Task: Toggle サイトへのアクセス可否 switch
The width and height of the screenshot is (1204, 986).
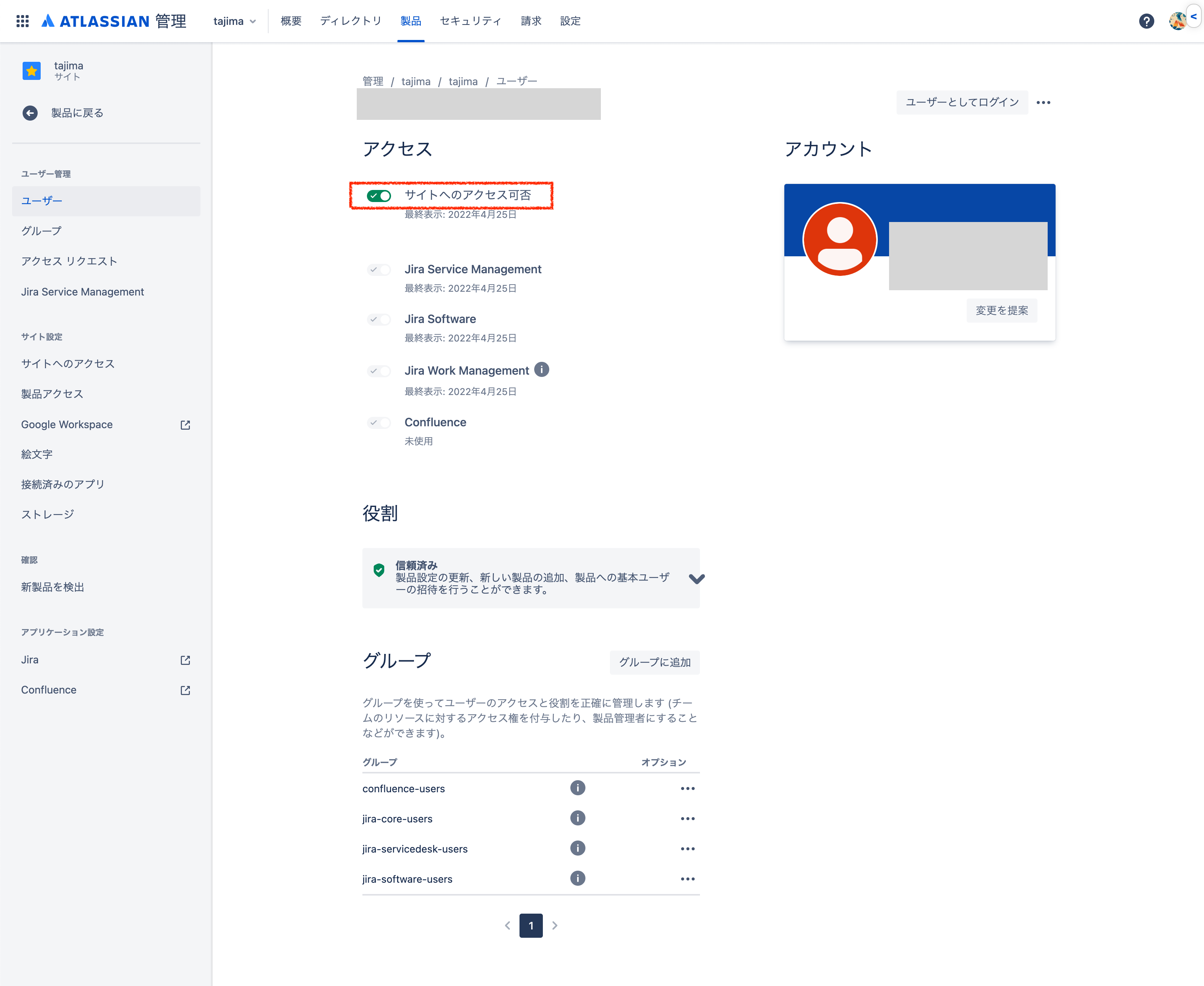Action: click(x=379, y=196)
